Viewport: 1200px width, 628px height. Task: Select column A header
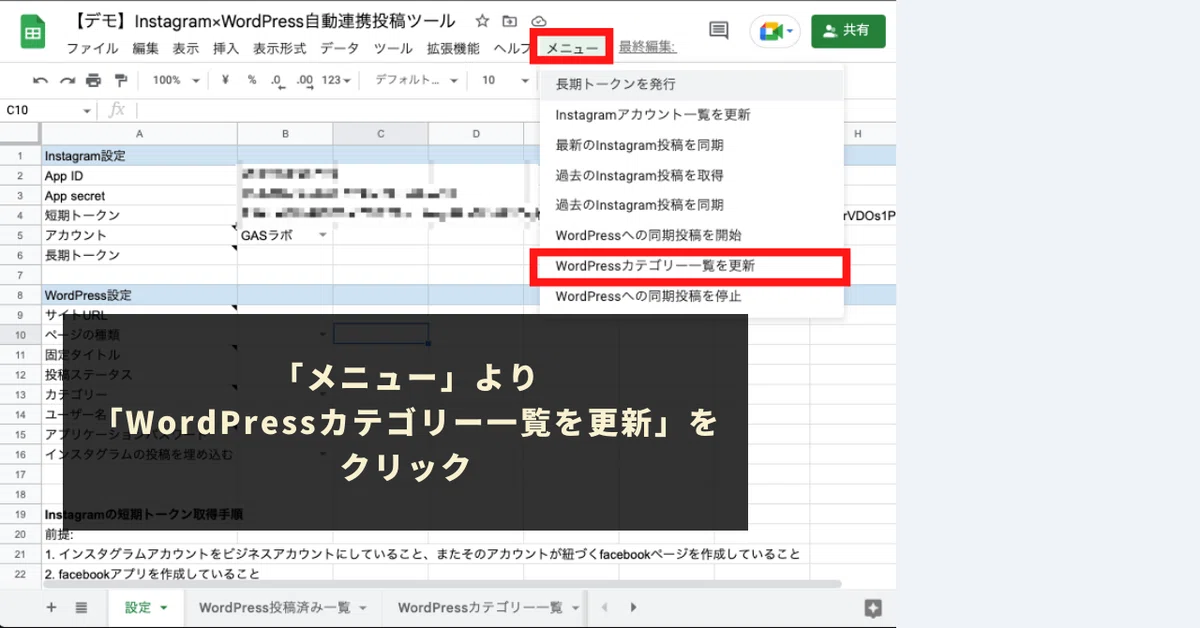pyautogui.click(x=139, y=134)
